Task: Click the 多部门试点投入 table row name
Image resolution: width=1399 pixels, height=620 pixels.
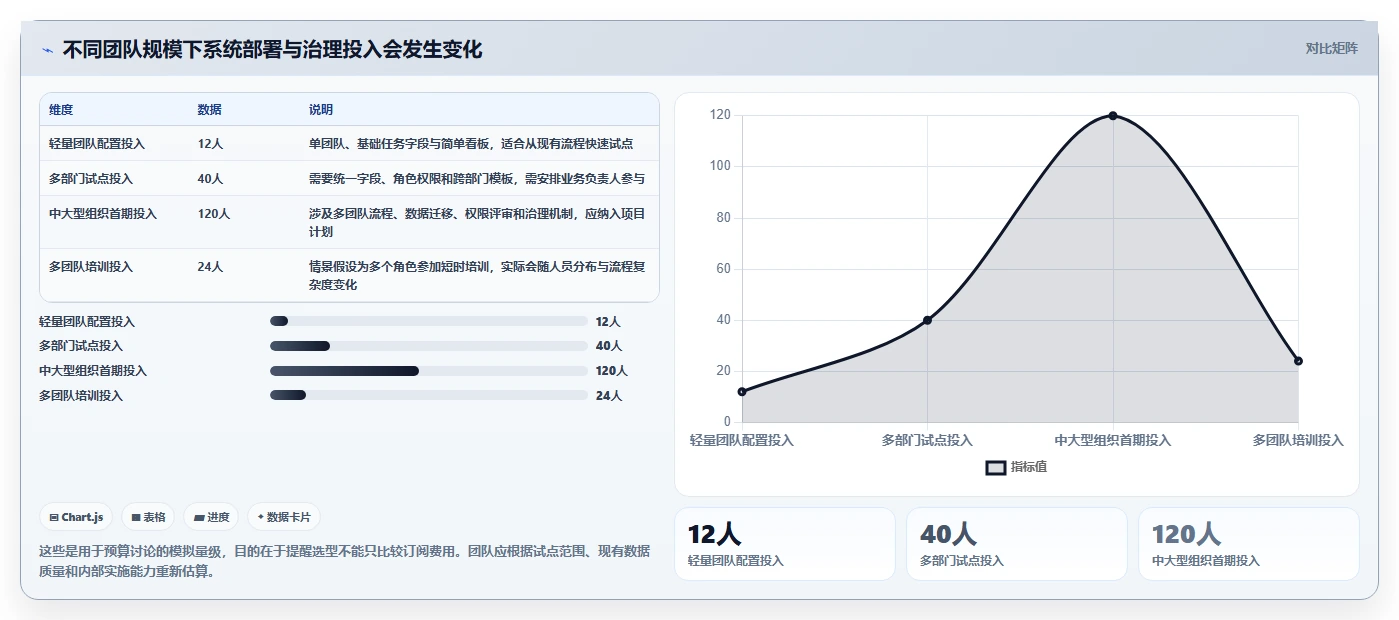Action: coord(91,179)
